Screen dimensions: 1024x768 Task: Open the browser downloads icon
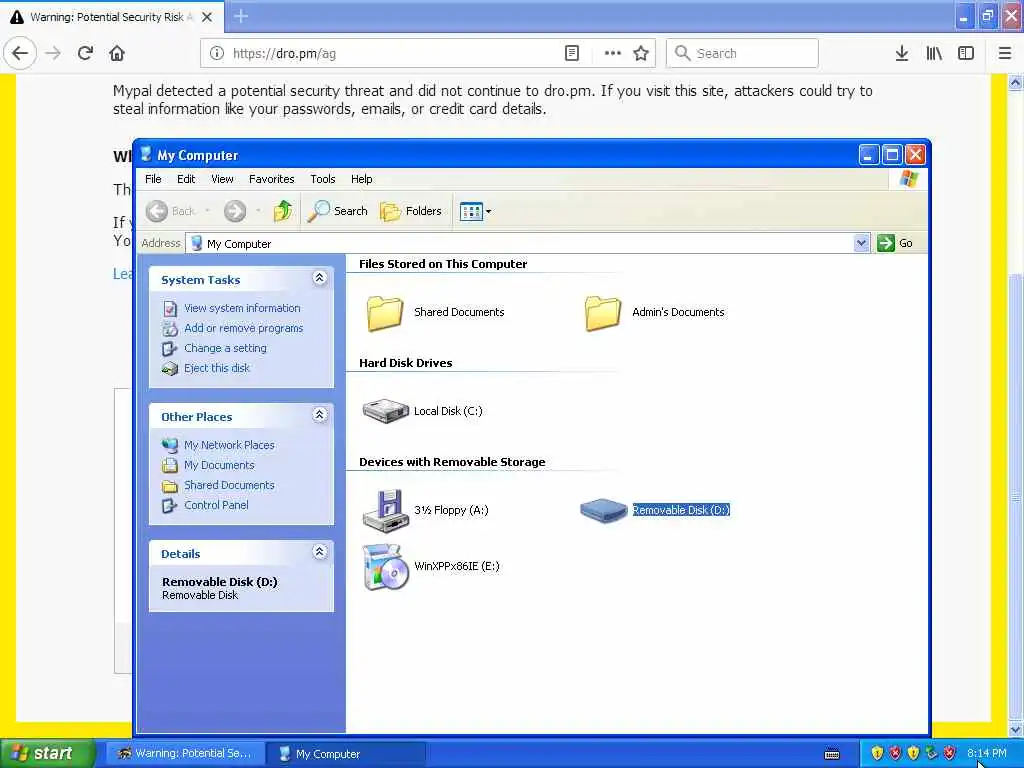click(x=901, y=54)
